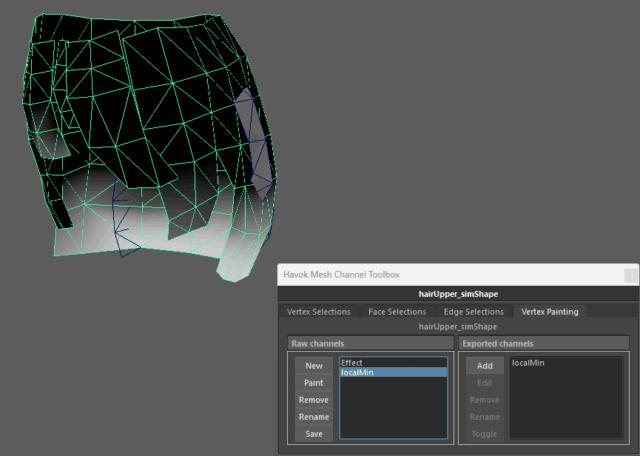Click the Edit button in Exported channels
The width and height of the screenshot is (640, 456).
tap(484, 383)
